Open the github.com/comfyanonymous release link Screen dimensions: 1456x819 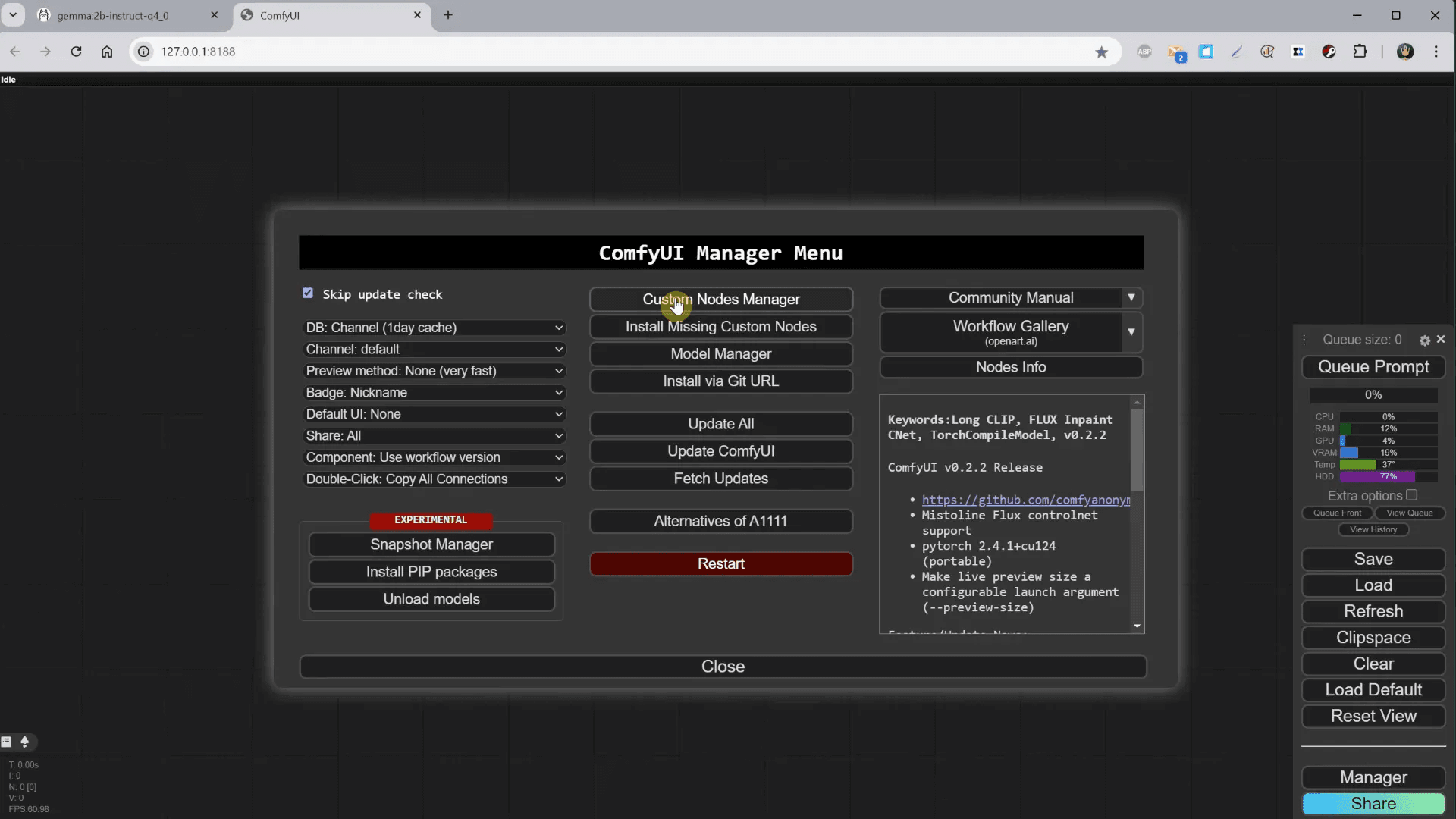coord(1025,500)
